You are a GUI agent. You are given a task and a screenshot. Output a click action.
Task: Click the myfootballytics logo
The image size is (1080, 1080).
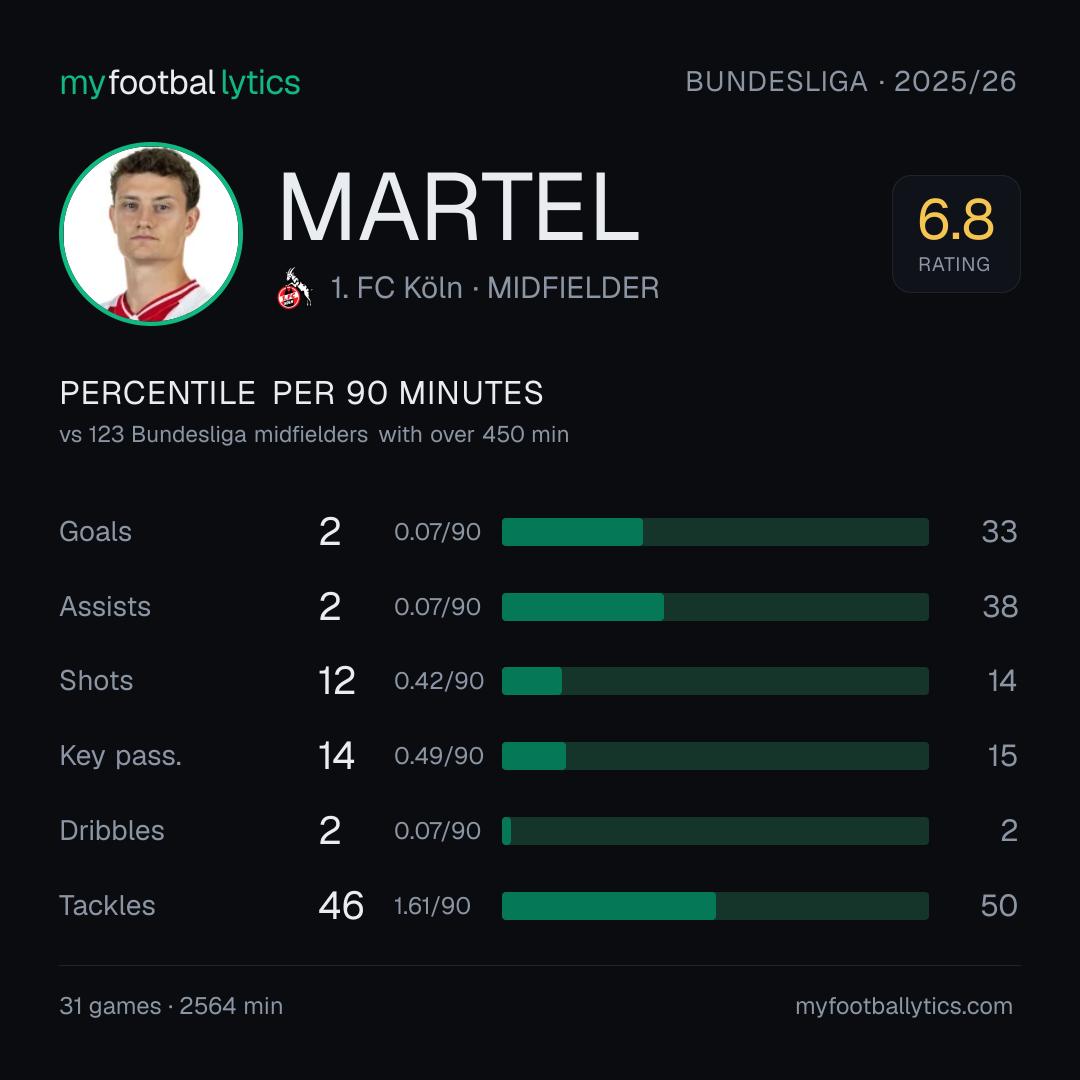[x=180, y=83]
